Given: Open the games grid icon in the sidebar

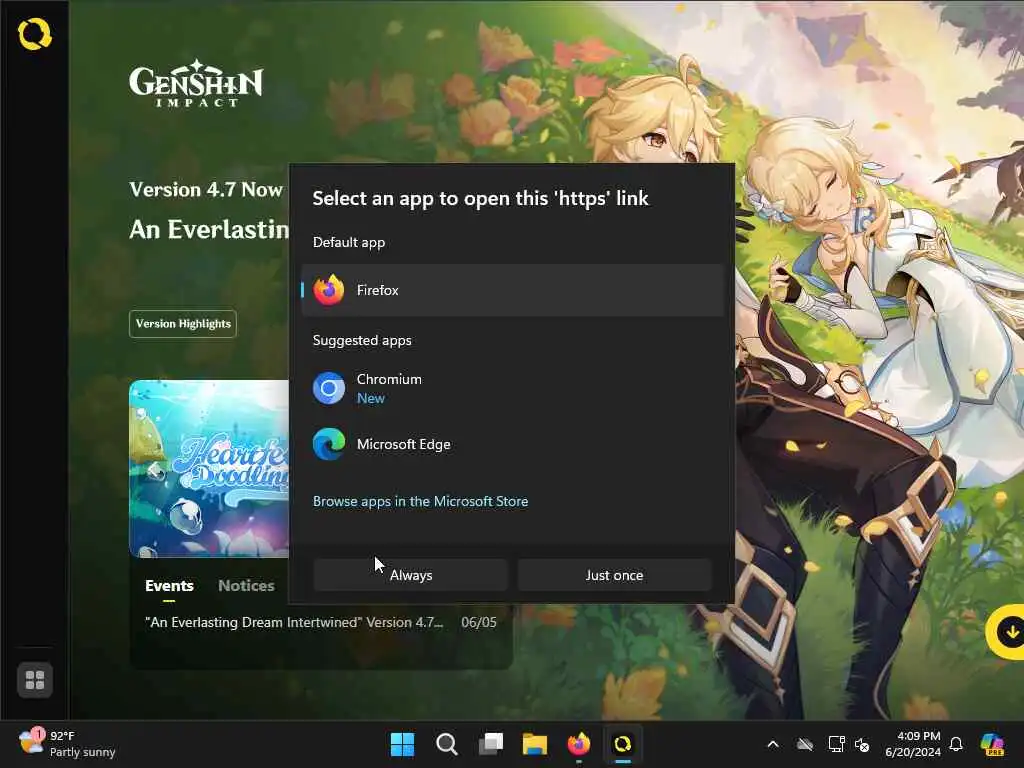Looking at the screenshot, I should 35,680.
